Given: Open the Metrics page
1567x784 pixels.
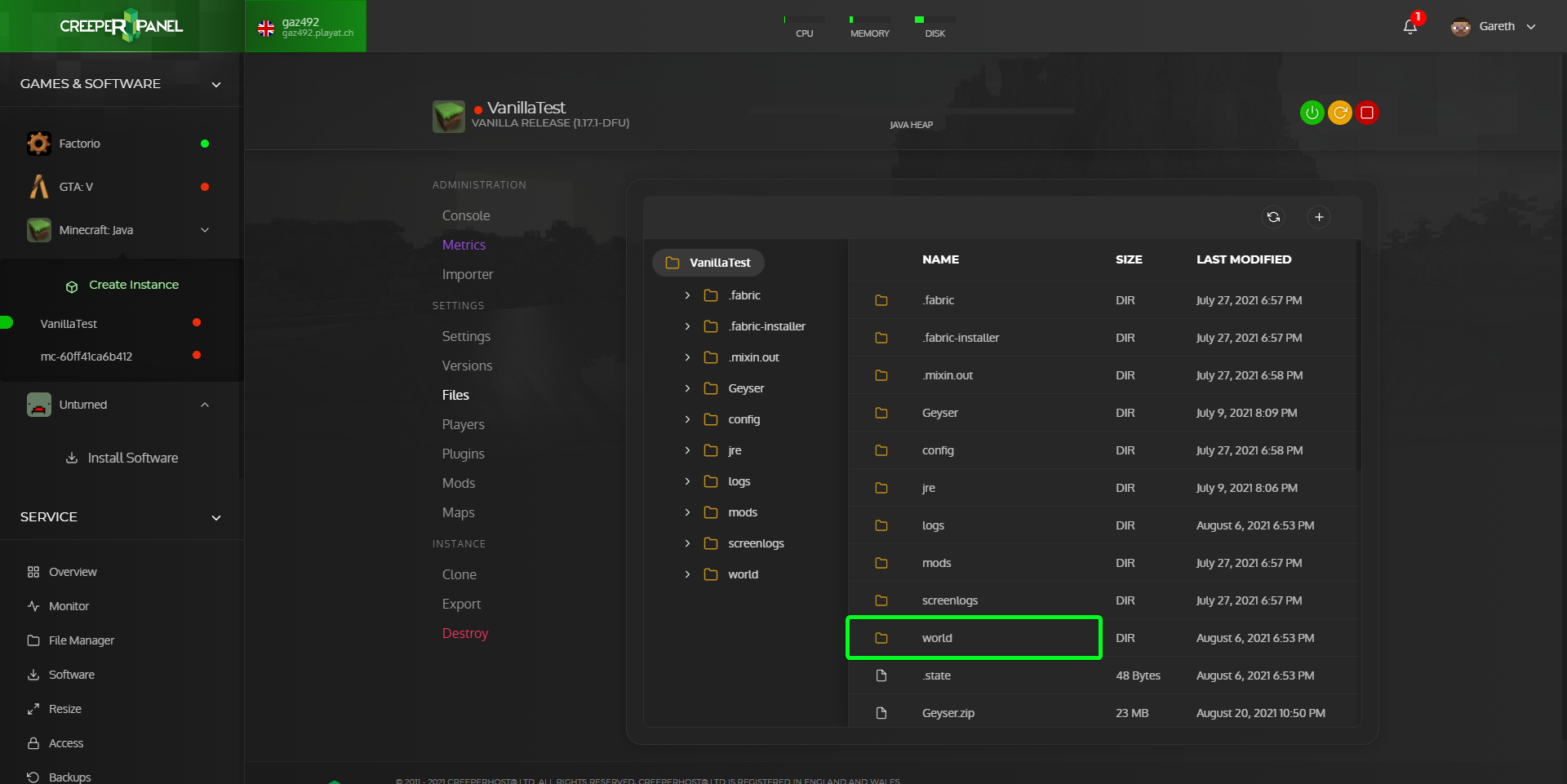Looking at the screenshot, I should [x=464, y=245].
